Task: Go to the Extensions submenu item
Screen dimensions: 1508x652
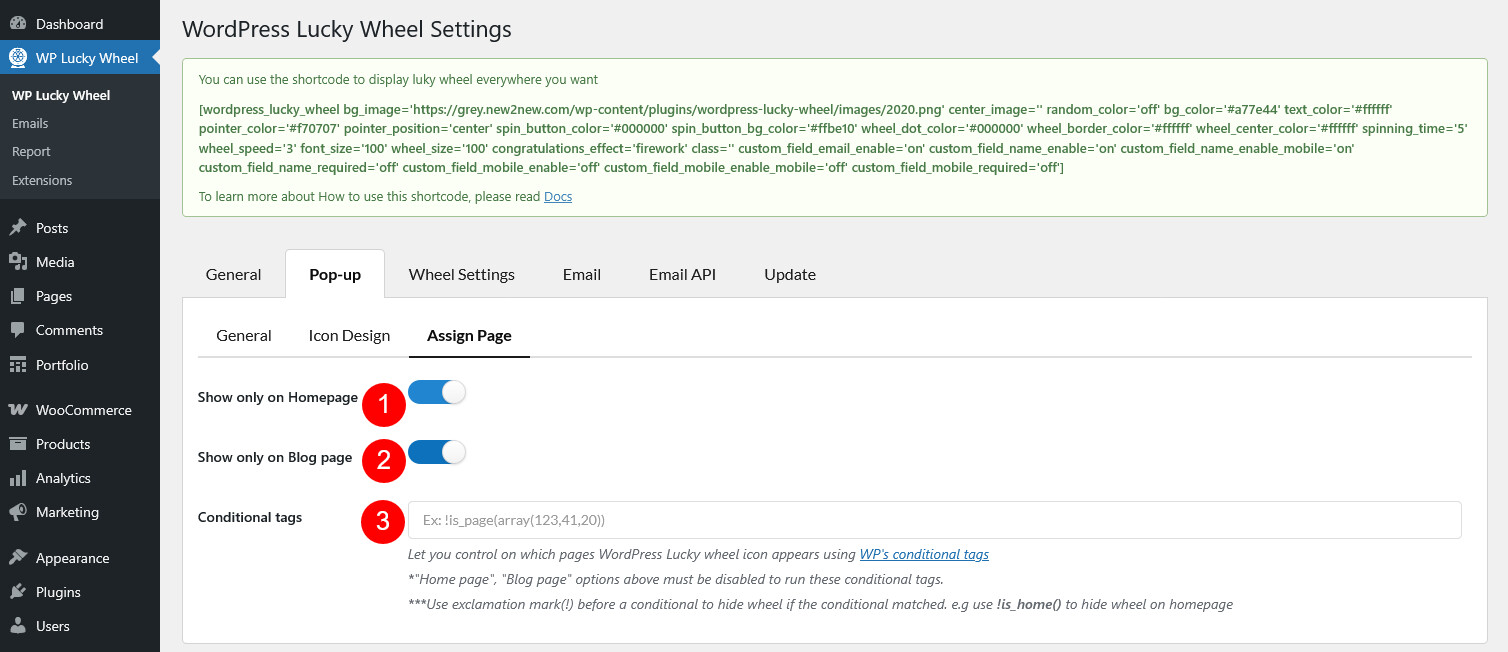Action: [x=42, y=181]
